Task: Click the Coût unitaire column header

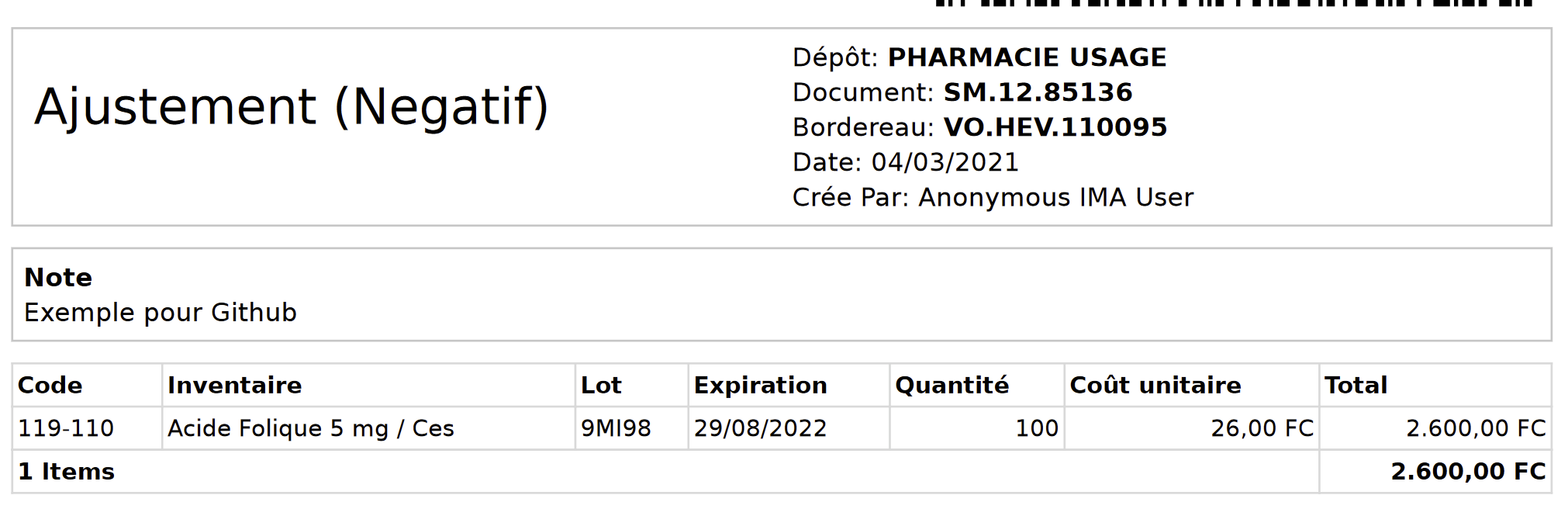Action: tap(1155, 385)
